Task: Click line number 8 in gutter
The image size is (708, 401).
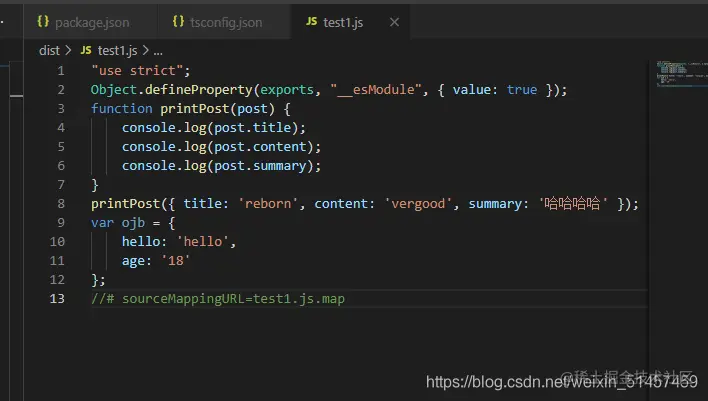Action: tap(61, 204)
